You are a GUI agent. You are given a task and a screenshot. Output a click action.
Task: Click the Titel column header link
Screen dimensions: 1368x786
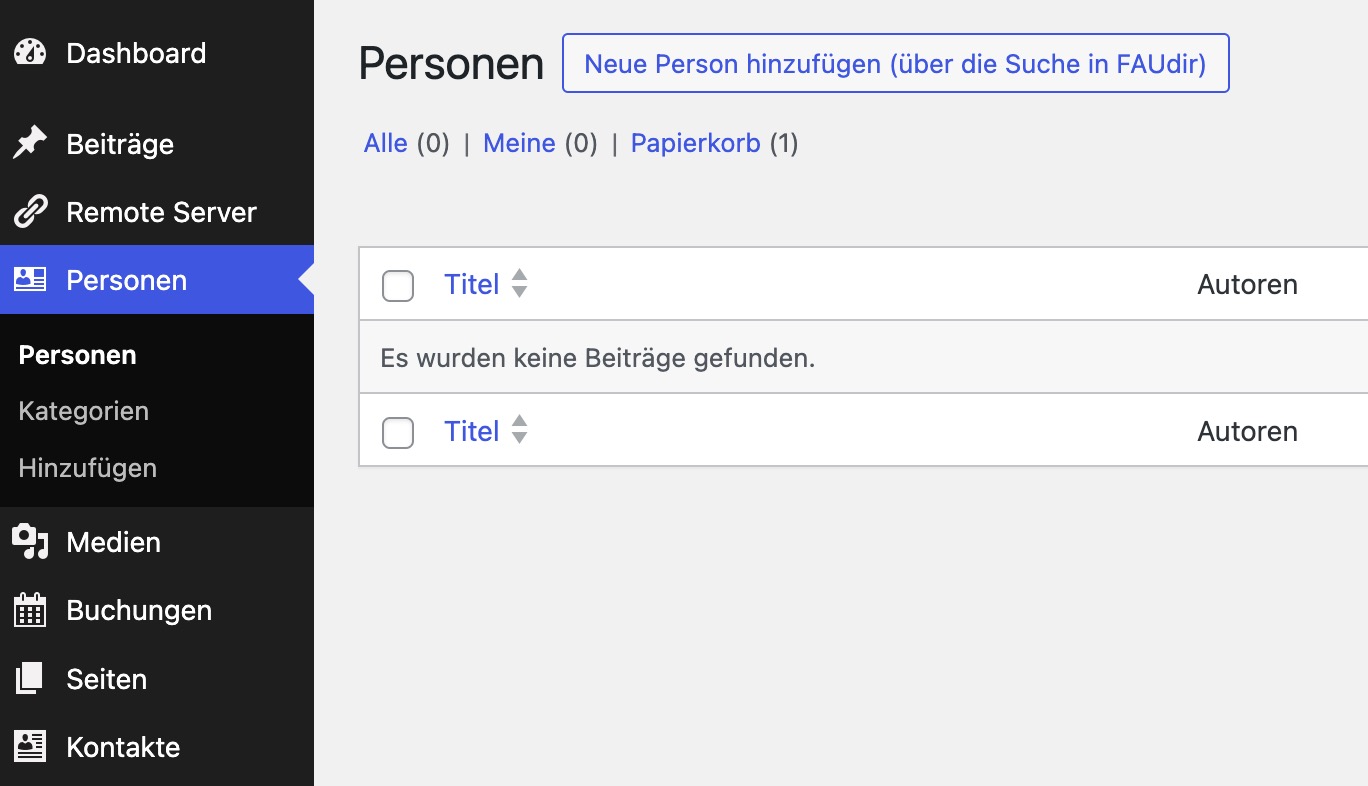click(472, 284)
